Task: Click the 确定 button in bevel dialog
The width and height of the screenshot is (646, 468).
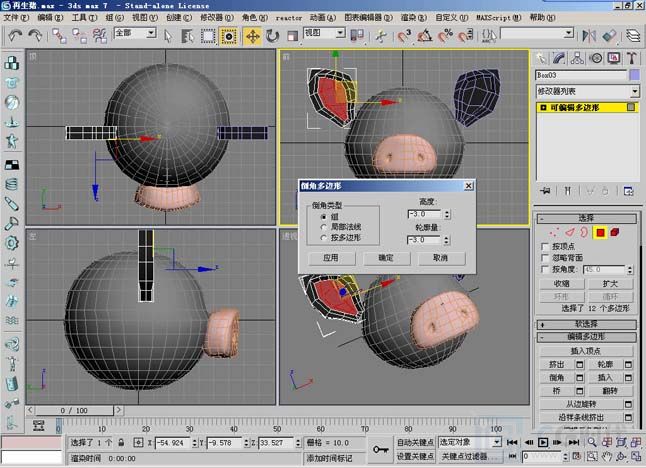Action: pos(386,258)
